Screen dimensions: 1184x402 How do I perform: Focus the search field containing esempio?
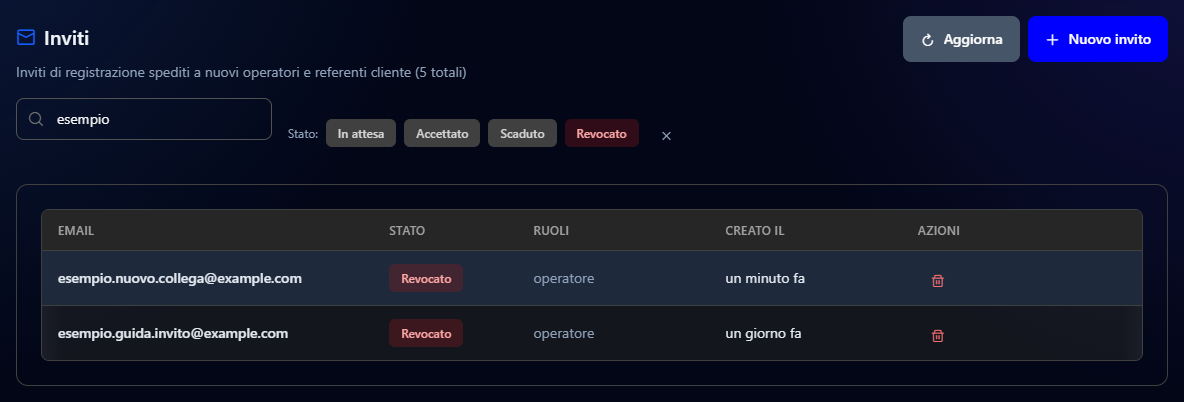[x=143, y=119]
